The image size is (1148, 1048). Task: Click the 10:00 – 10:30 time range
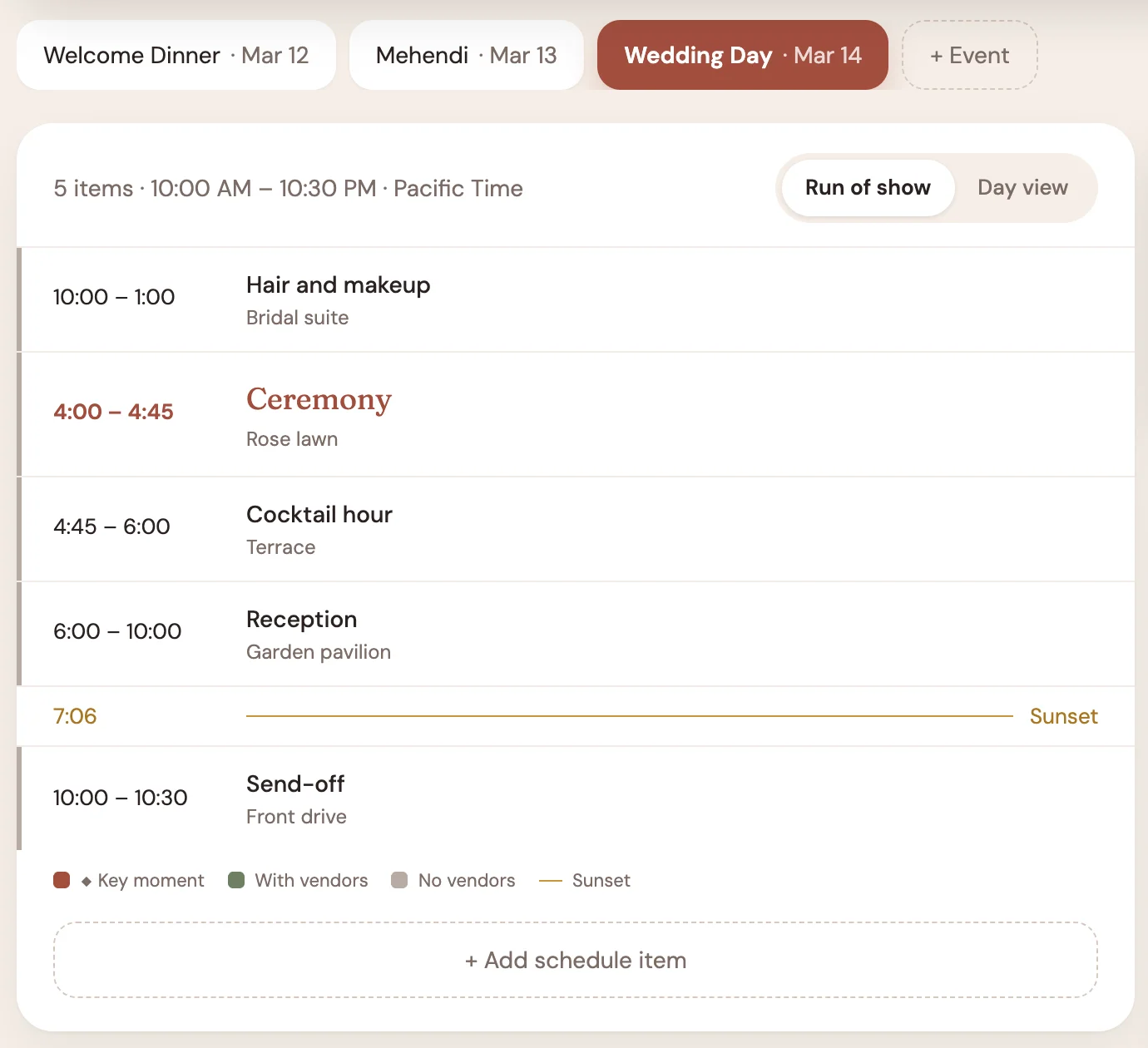tap(121, 798)
